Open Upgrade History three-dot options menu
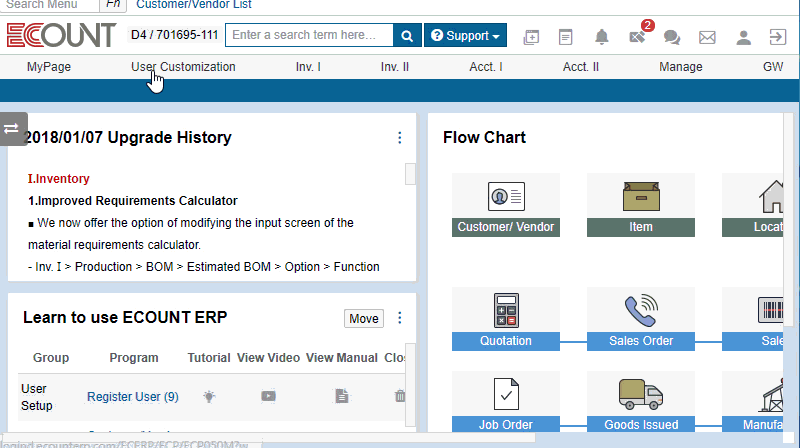This screenshot has height=448, width=800. [x=400, y=138]
